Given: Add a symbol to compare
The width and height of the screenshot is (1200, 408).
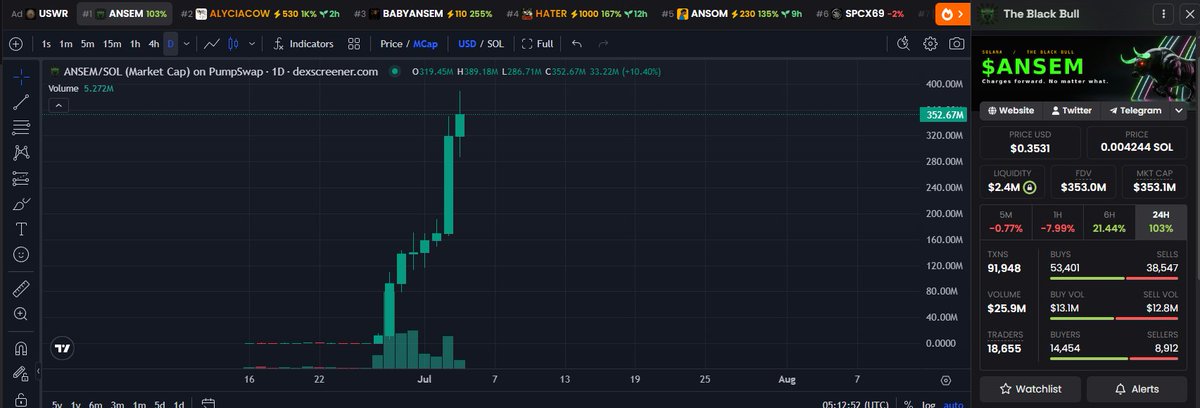Looking at the screenshot, I should pos(16,44).
